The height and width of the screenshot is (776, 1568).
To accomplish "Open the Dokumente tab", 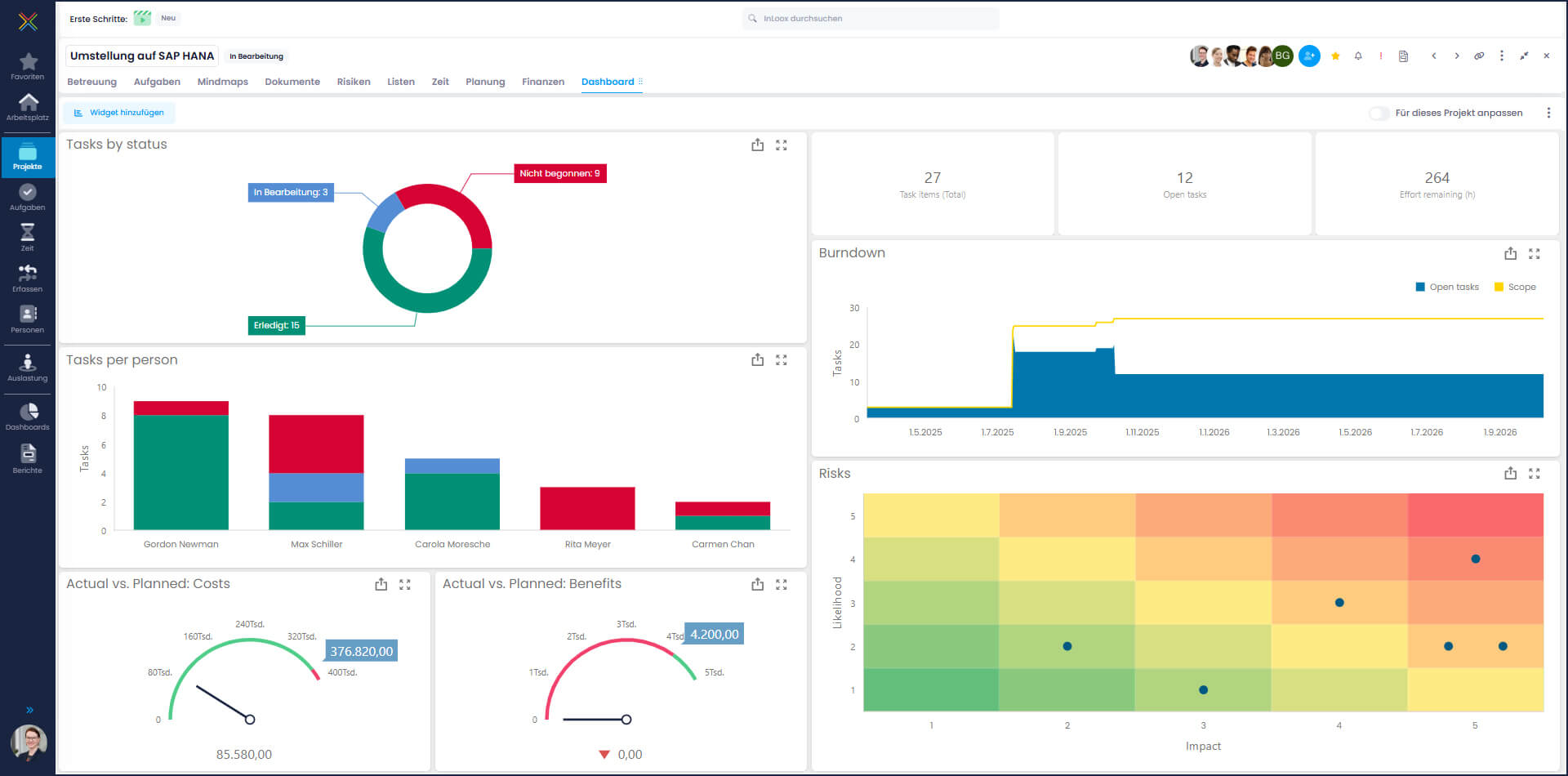I will (x=292, y=82).
